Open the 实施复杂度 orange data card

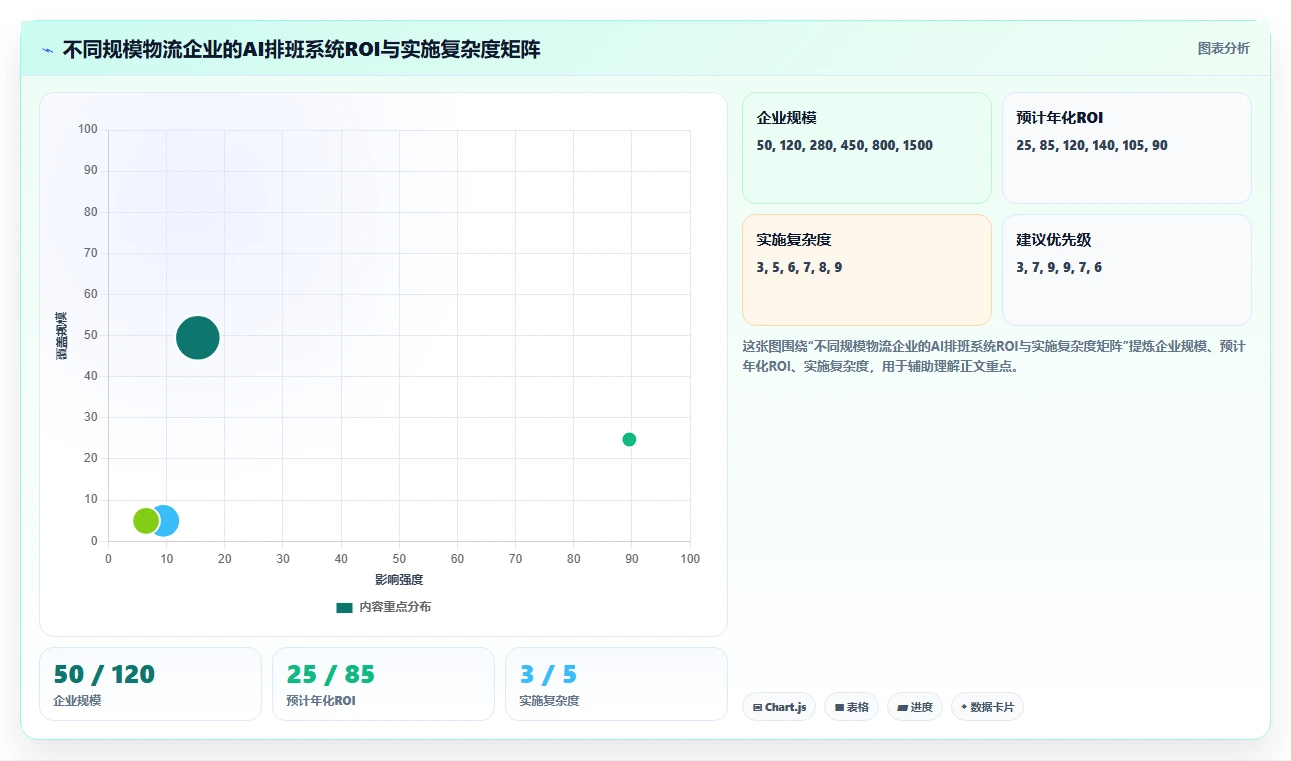[866, 270]
